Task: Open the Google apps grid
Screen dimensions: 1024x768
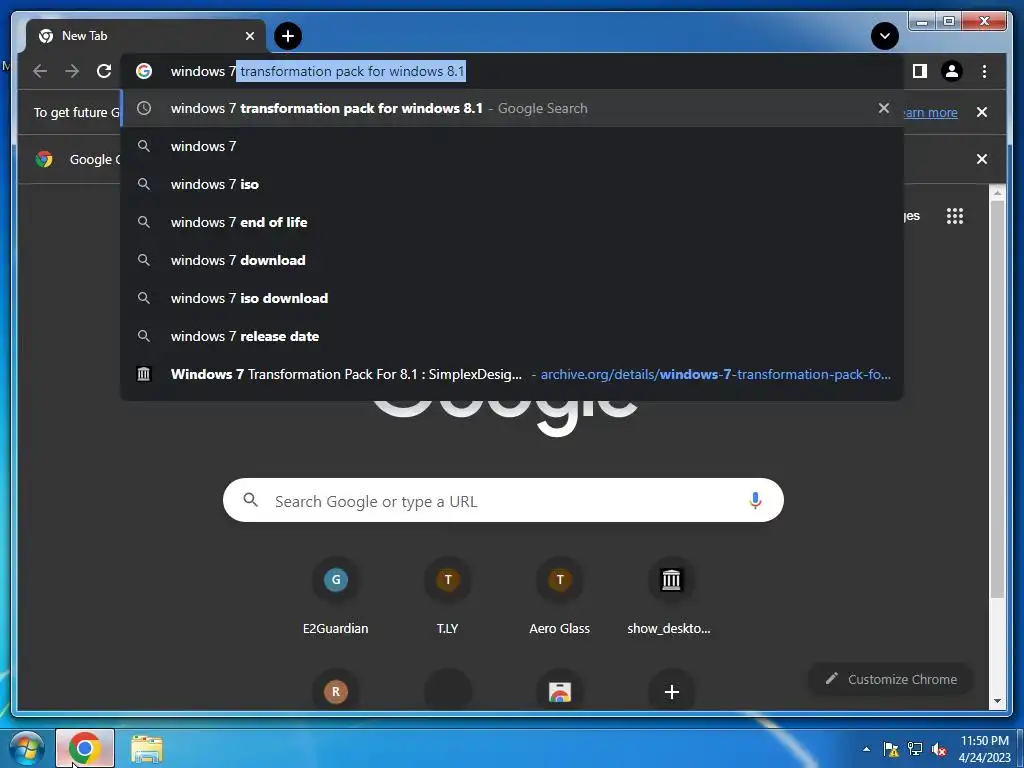Action: pos(955,216)
